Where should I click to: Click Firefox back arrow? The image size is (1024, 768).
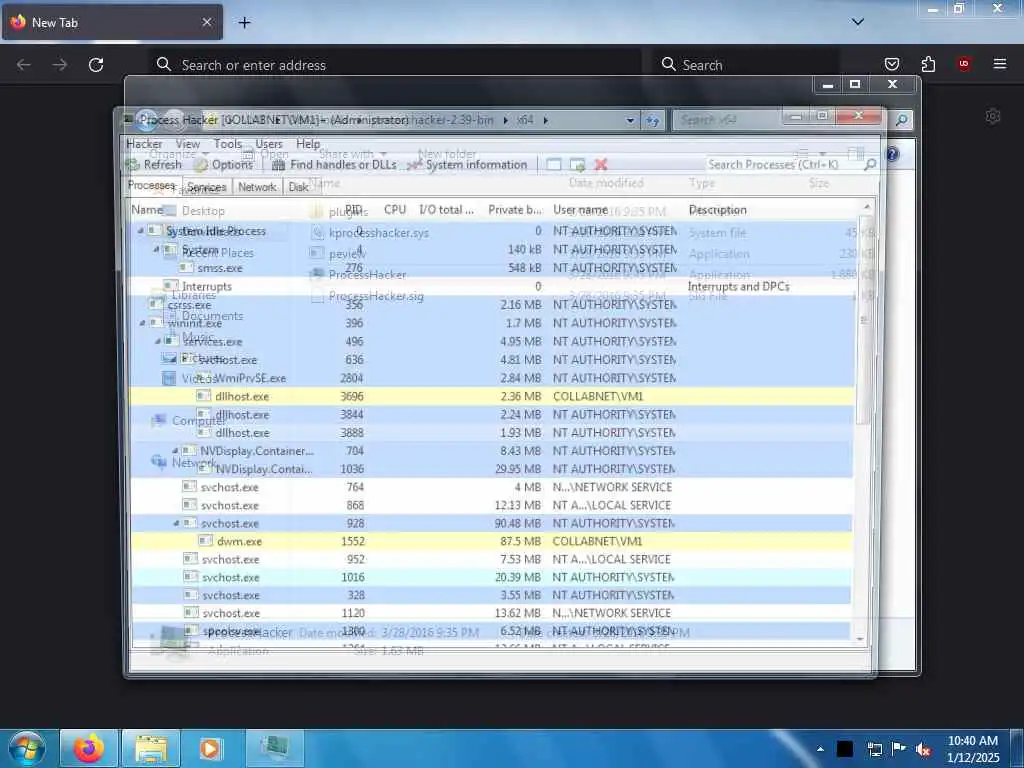(24, 65)
